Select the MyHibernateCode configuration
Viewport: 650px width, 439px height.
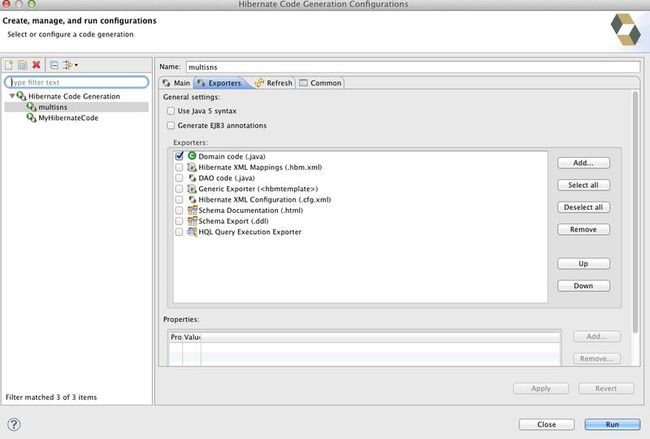click(x=68, y=118)
